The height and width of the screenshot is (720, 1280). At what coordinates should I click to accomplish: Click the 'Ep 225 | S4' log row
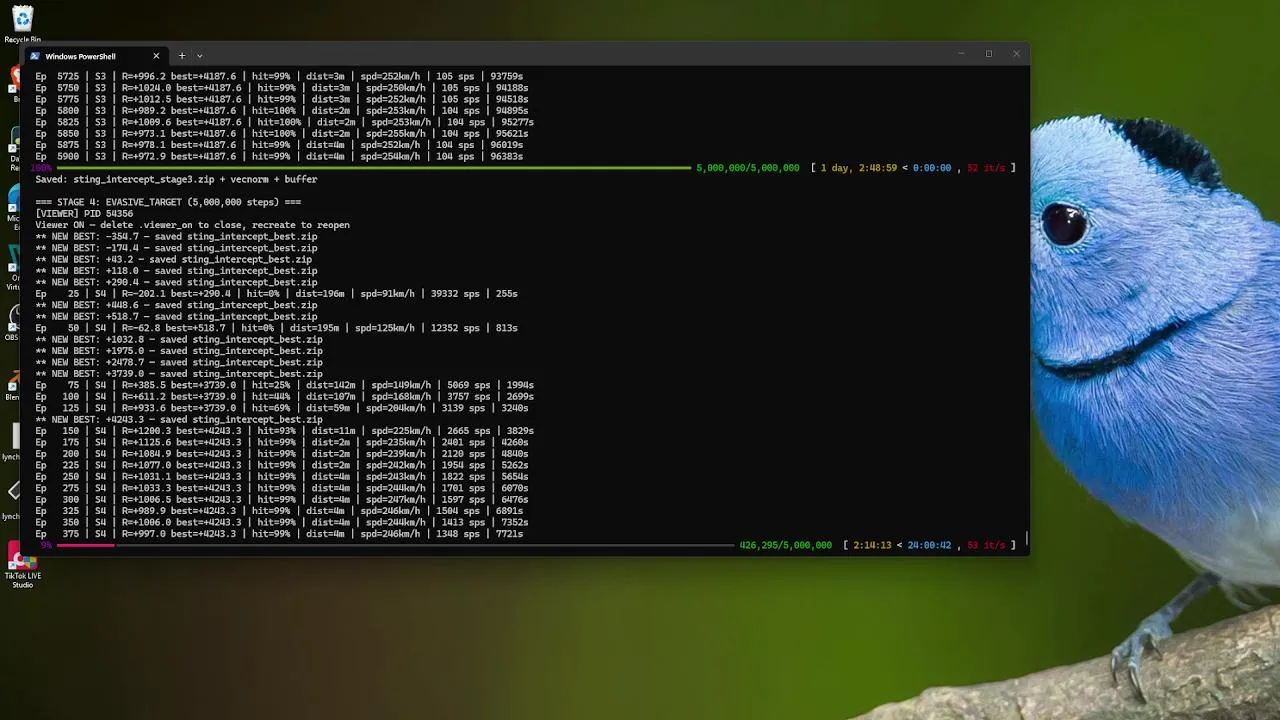click(282, 465)
